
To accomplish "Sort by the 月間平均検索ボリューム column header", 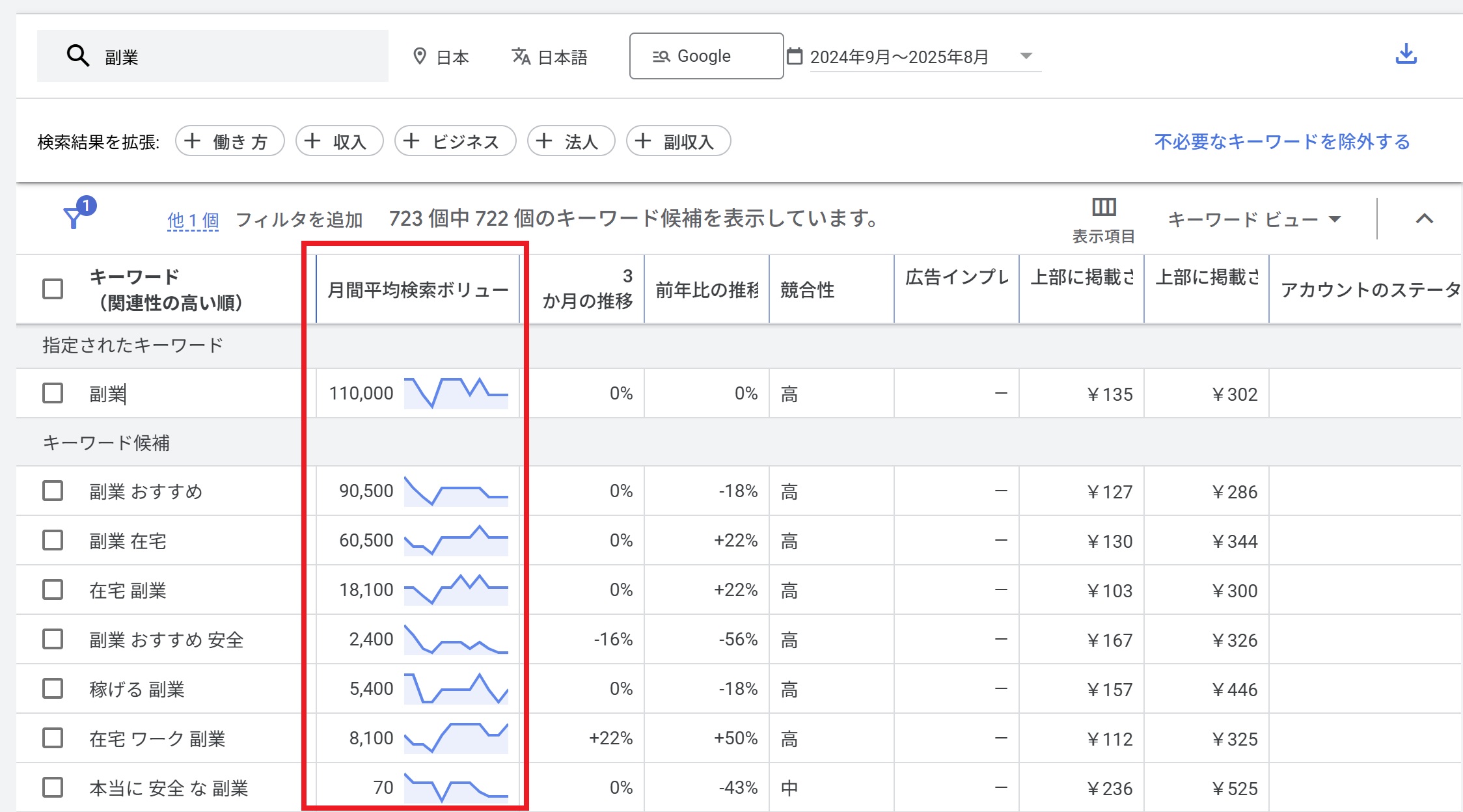I will (417, 290).
